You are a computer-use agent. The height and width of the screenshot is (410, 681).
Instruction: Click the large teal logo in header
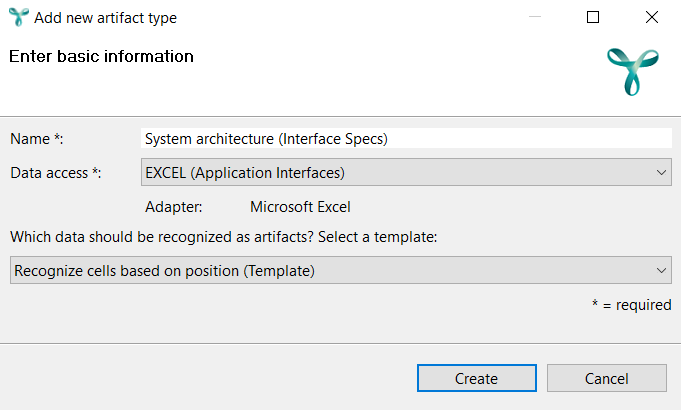click(633, 72)
